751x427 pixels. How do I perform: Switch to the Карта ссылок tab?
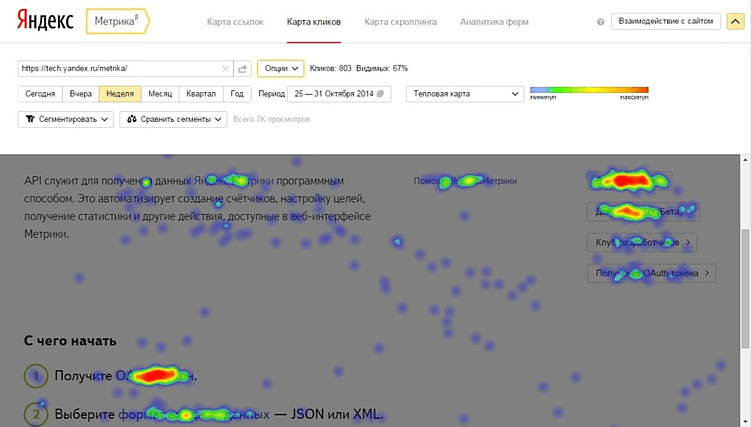click(x=235, y=22)
